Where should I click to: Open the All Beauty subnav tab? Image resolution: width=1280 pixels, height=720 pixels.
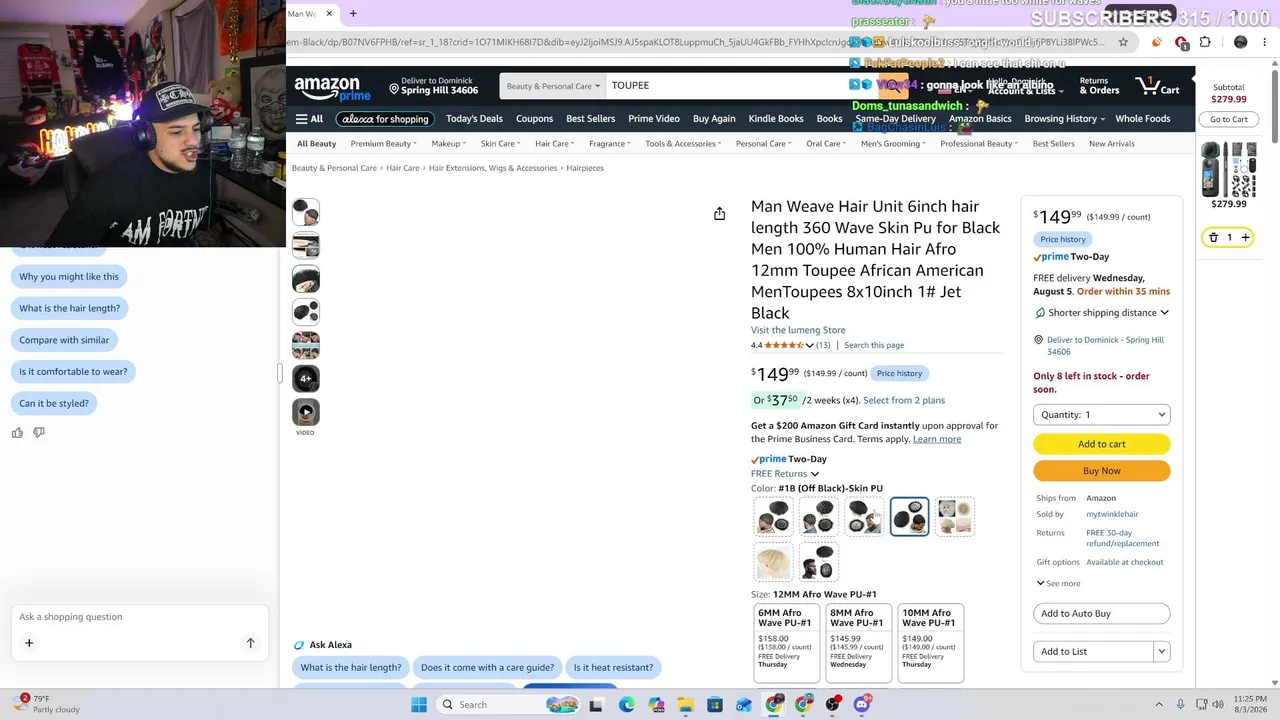click(x=316, y=144)
